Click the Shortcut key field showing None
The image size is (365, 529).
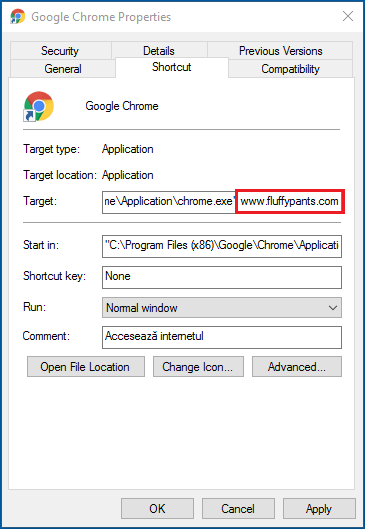[x=222, y=277]
